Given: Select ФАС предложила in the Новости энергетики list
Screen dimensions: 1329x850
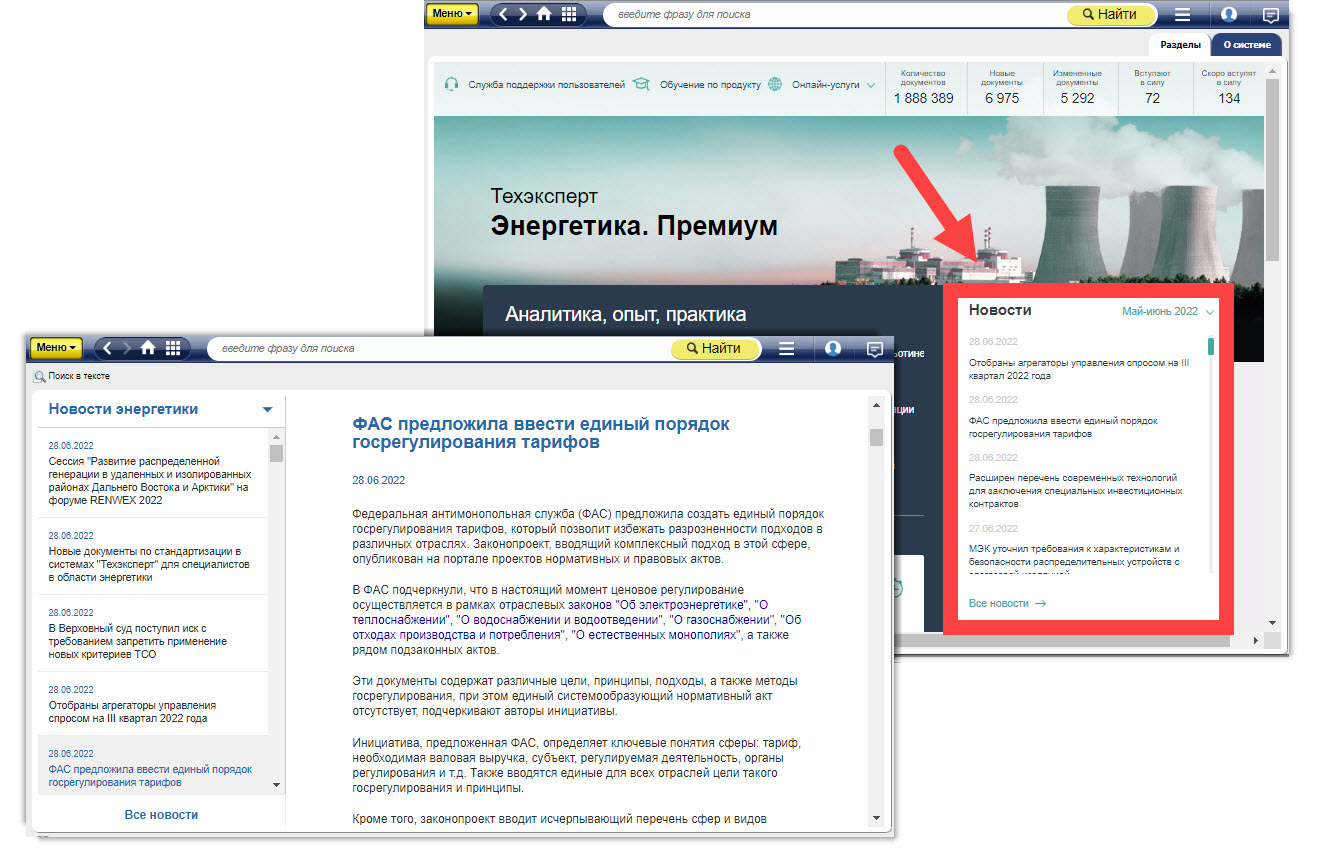Looking at the screenshot, I should [152, 768].
